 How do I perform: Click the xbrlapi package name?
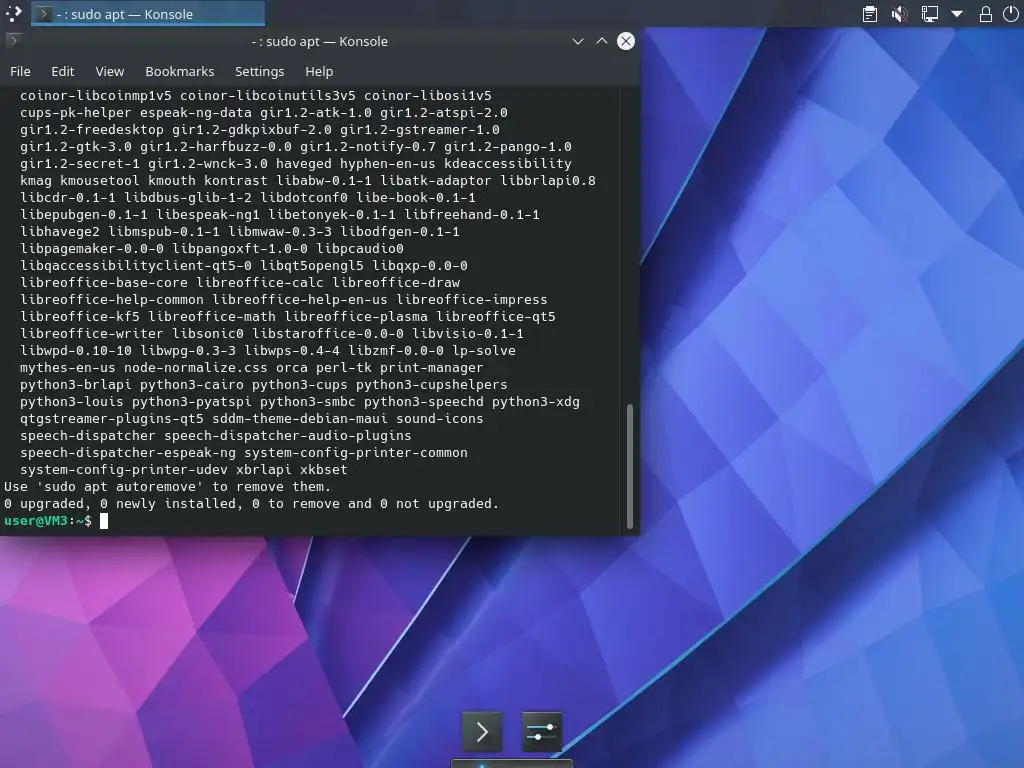click(x=264, y=470)
